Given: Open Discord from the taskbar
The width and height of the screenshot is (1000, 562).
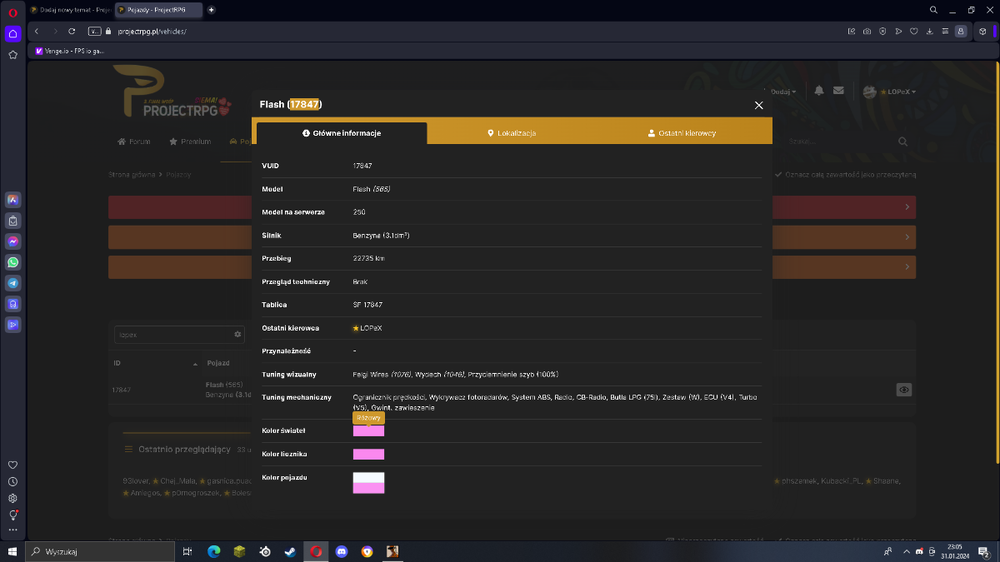Looking at the screenshot, I should click(x=342, y=552).
